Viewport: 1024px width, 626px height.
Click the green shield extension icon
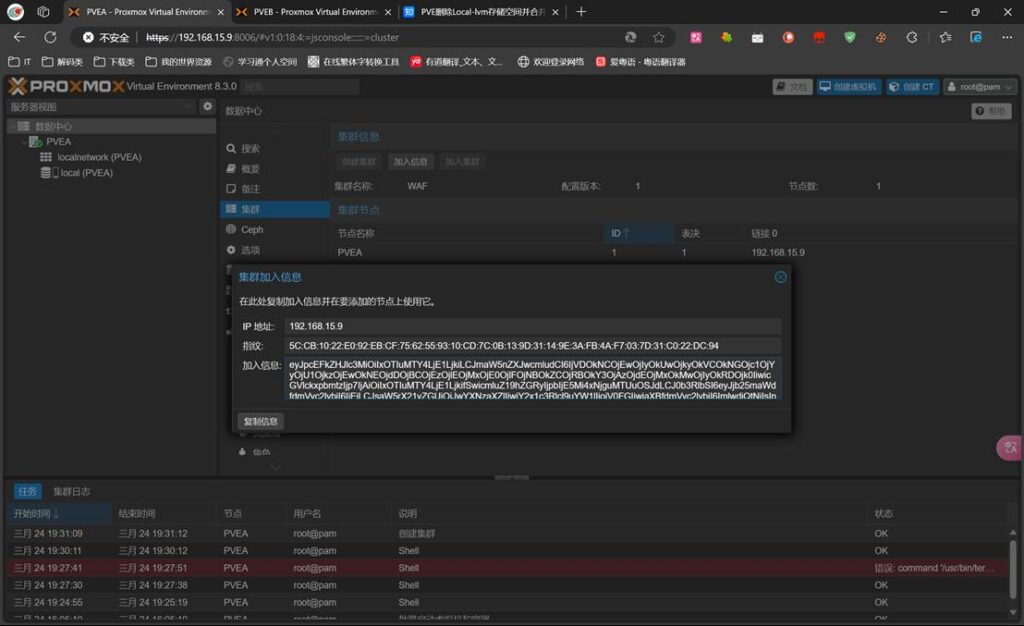click(x=850, y=37)
